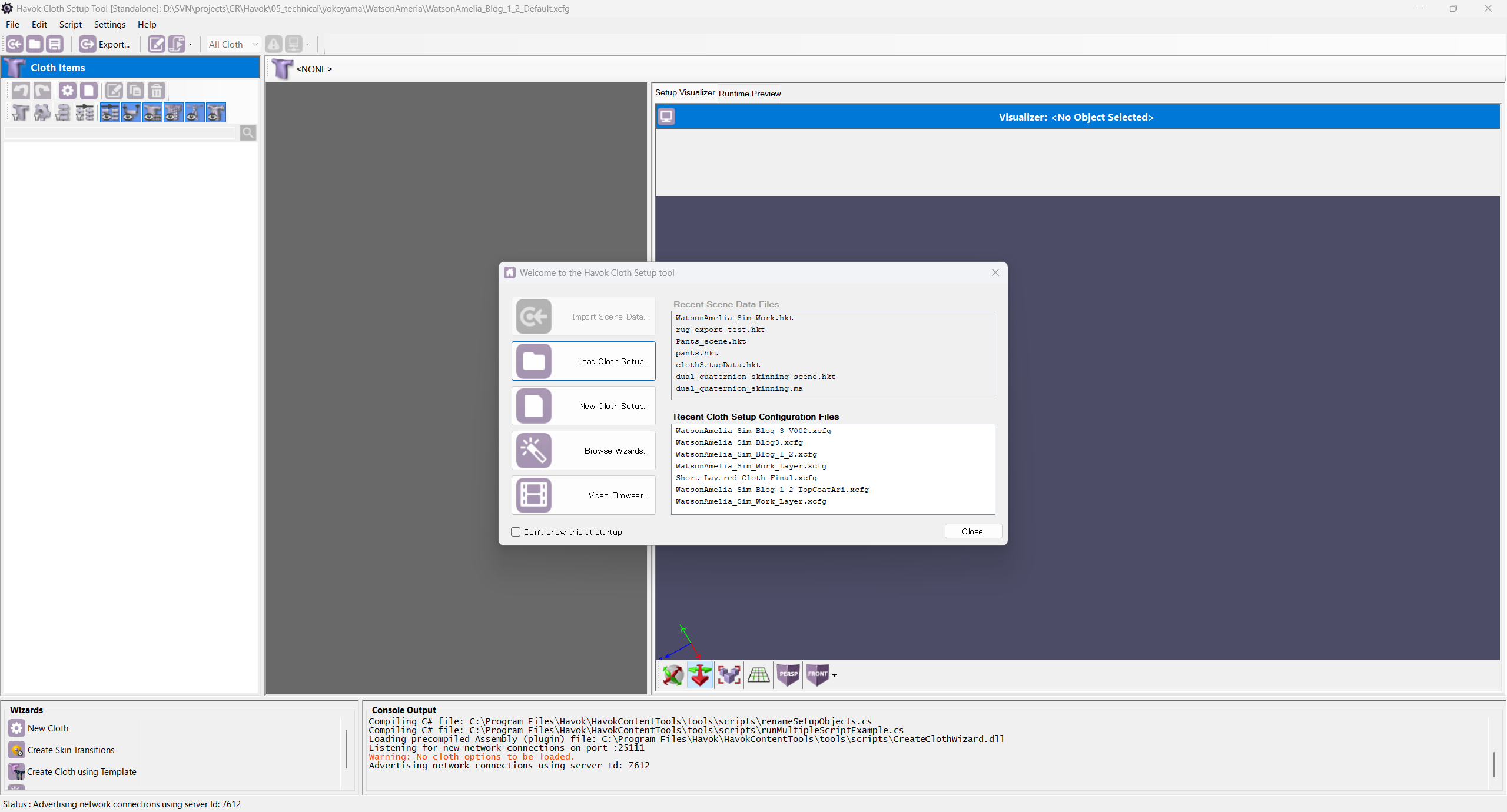Toggle the viewport grid icon
This screenshot has height=812, width=1507.
point(758,675)
